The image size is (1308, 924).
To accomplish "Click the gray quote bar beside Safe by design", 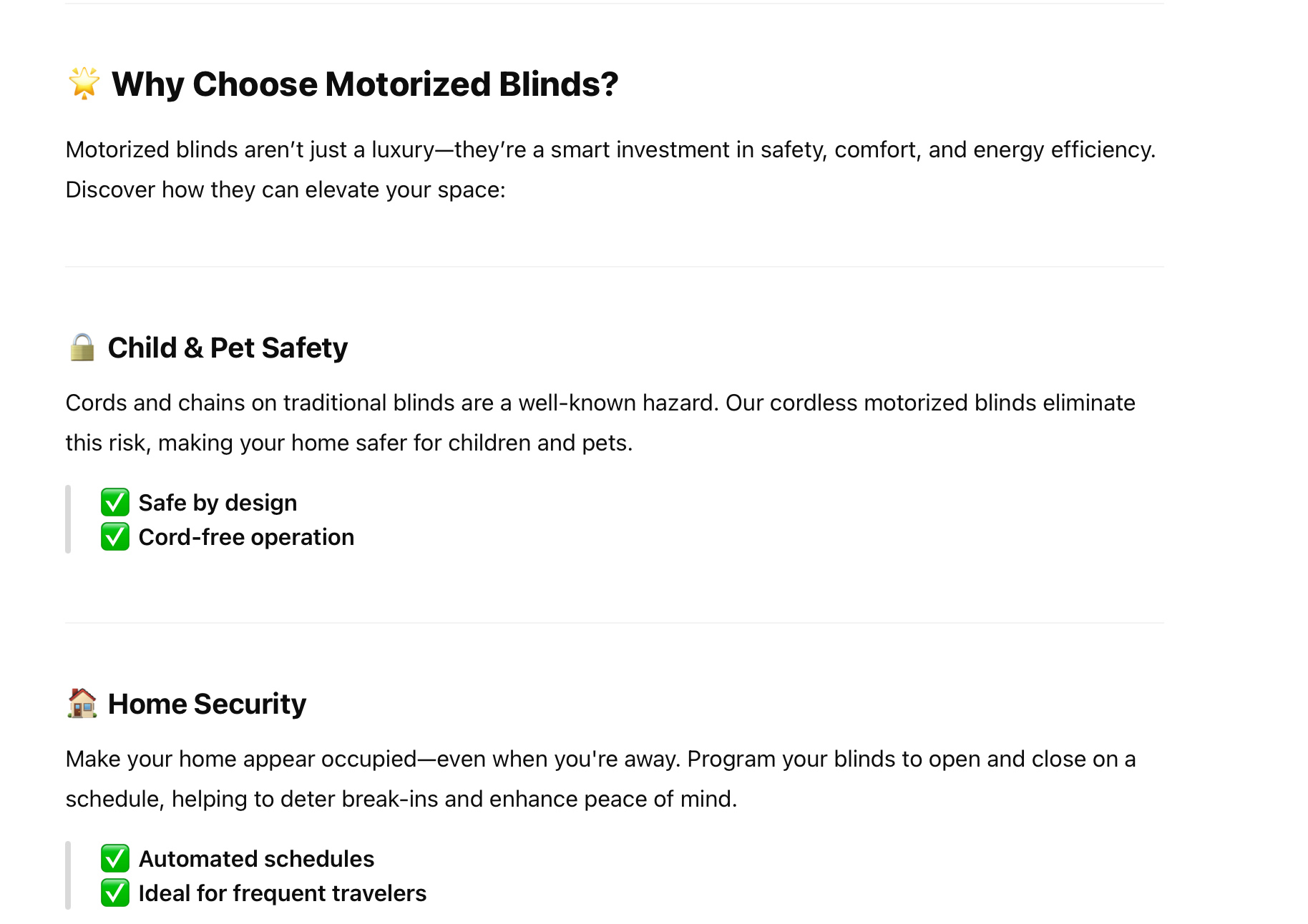I will pos(68,519).
